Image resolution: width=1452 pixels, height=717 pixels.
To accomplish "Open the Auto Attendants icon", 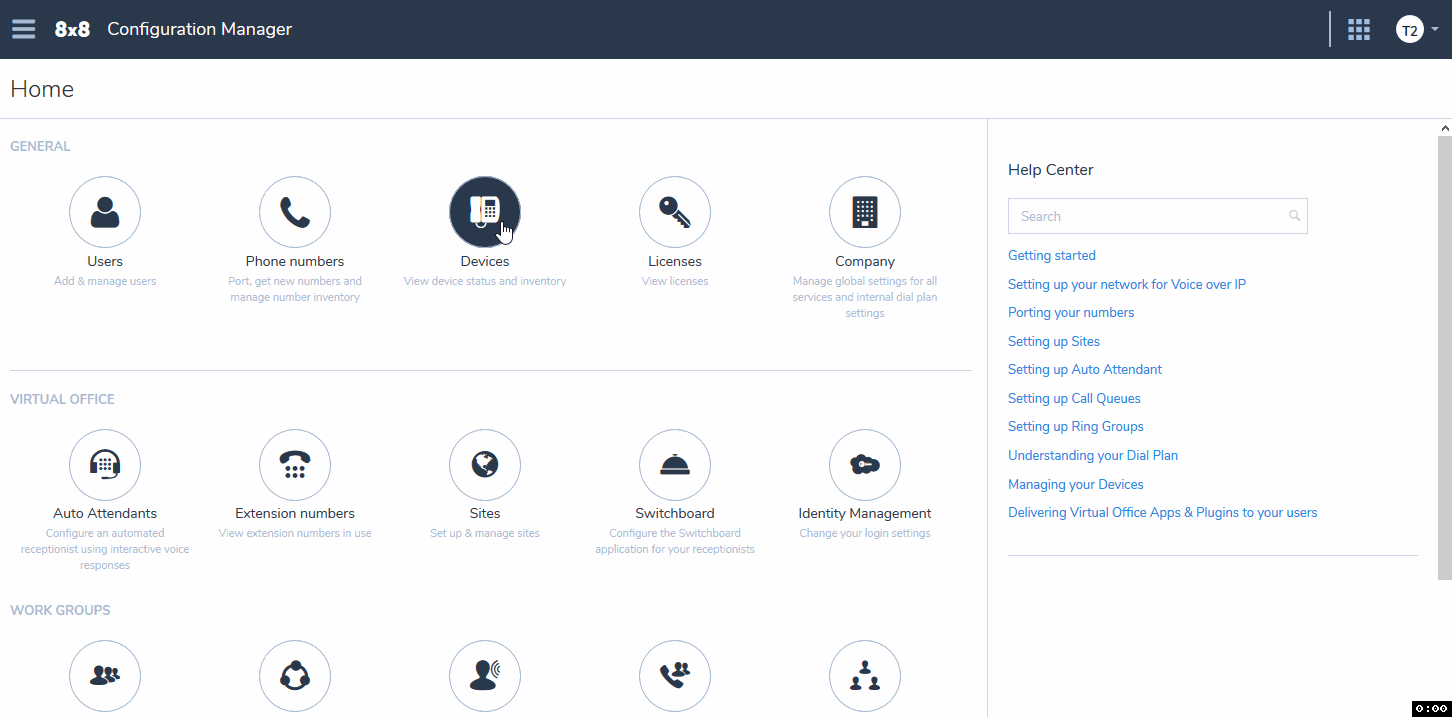I will (x=105, y=465).
